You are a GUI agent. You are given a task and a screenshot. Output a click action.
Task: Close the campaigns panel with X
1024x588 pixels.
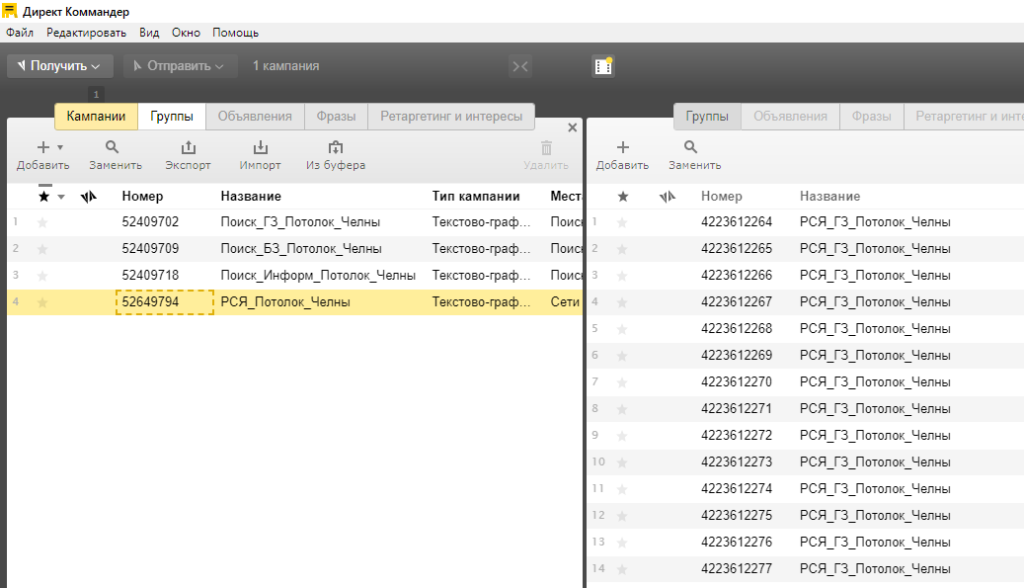tap(572, 127)
